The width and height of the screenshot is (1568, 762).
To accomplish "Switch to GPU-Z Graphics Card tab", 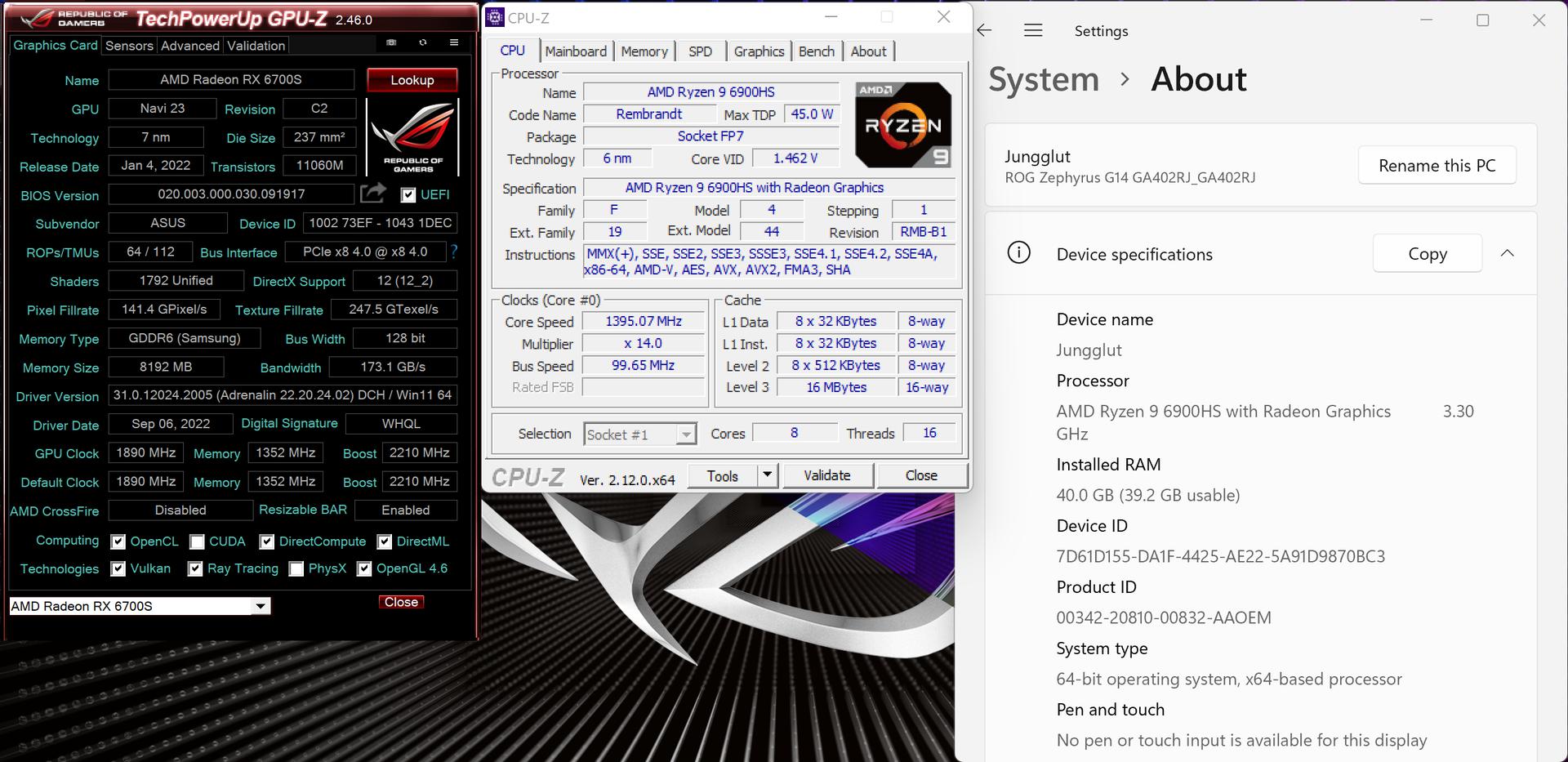I will tap(56, 46).
